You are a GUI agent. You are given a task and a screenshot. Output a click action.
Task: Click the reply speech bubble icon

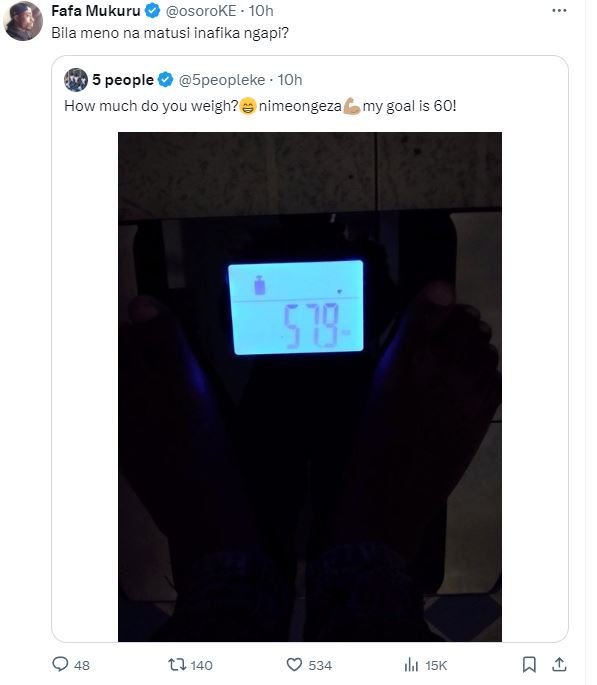pos(60,664)
